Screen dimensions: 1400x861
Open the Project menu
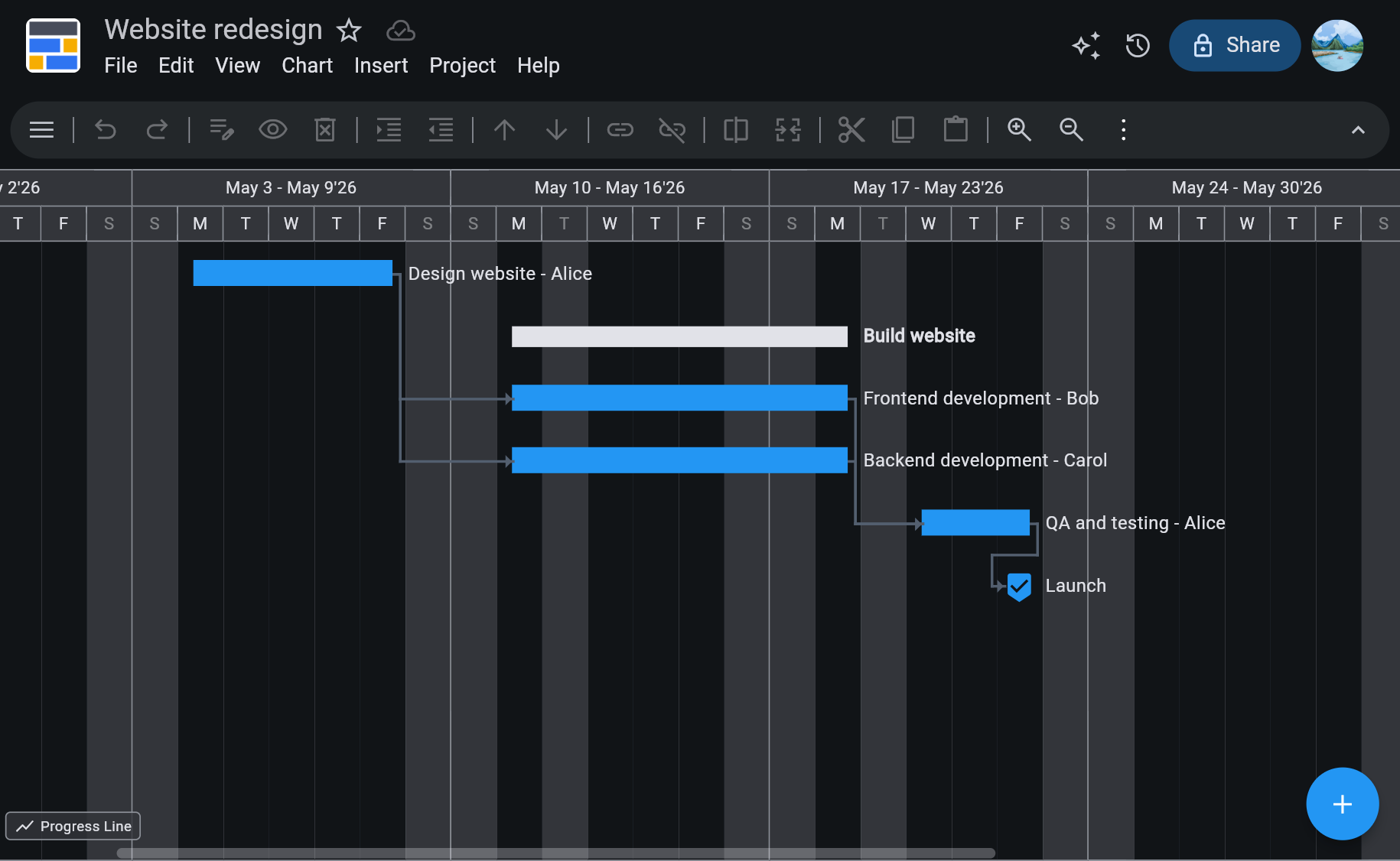tap(462, 66)
